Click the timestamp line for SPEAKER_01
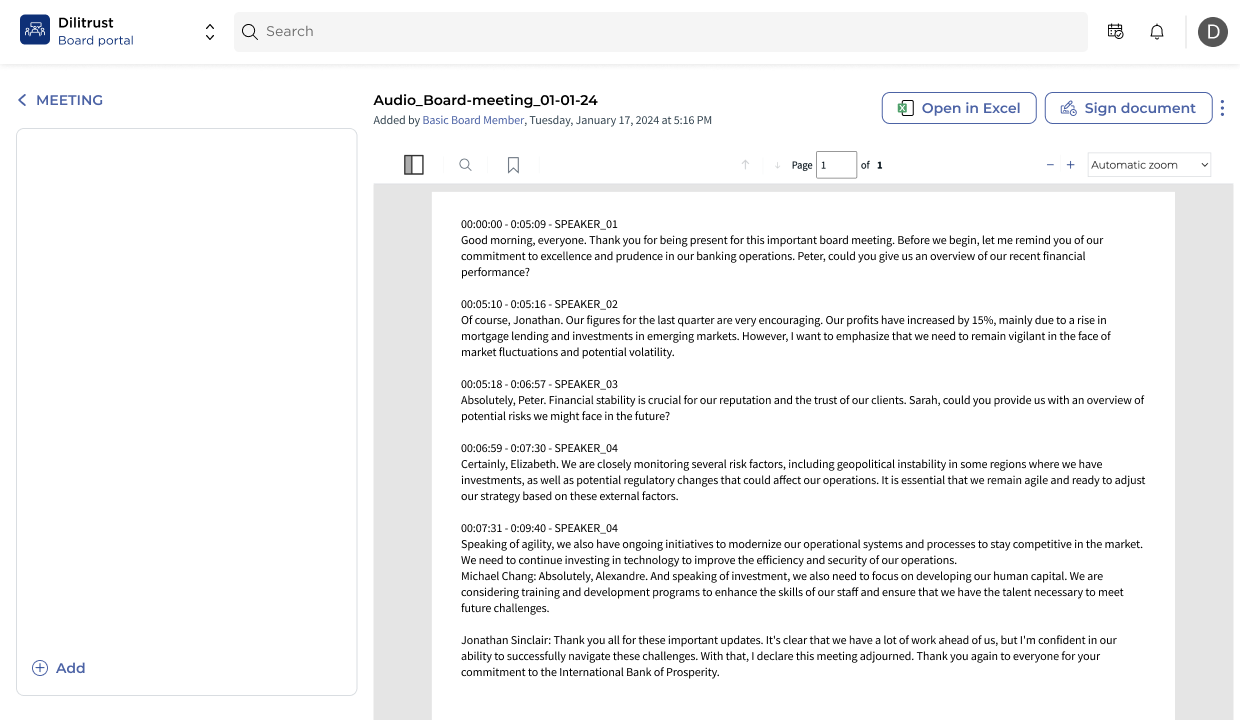The image size is (1240, 720). pyautogui.click(x=539, y=224)
